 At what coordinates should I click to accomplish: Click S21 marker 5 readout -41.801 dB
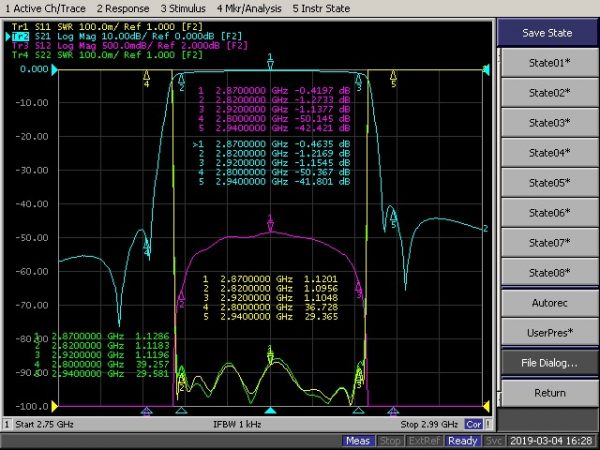[274, 182]
